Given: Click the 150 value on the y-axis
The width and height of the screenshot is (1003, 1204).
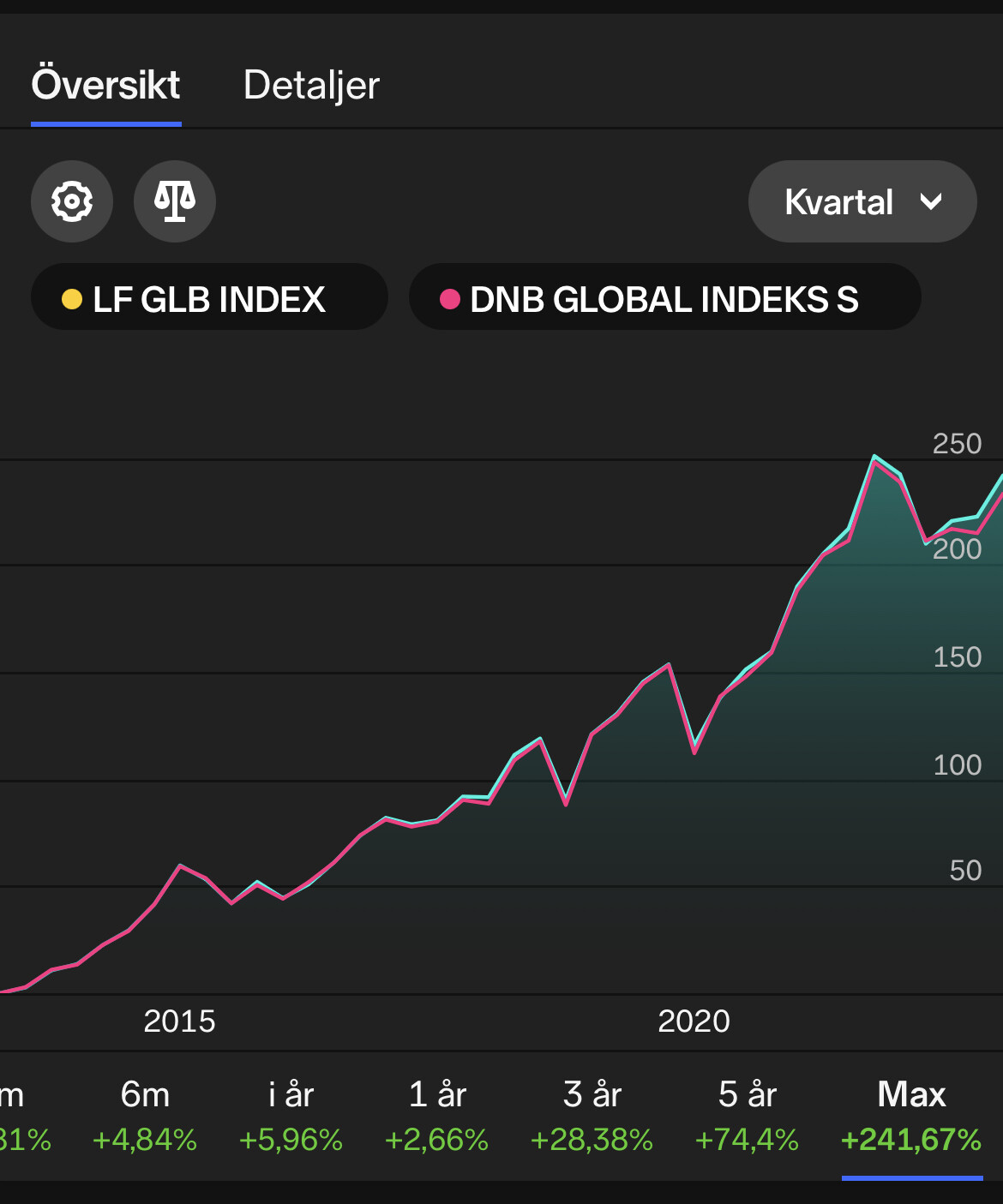Looking at the screenshot, I should coord(957,657).
